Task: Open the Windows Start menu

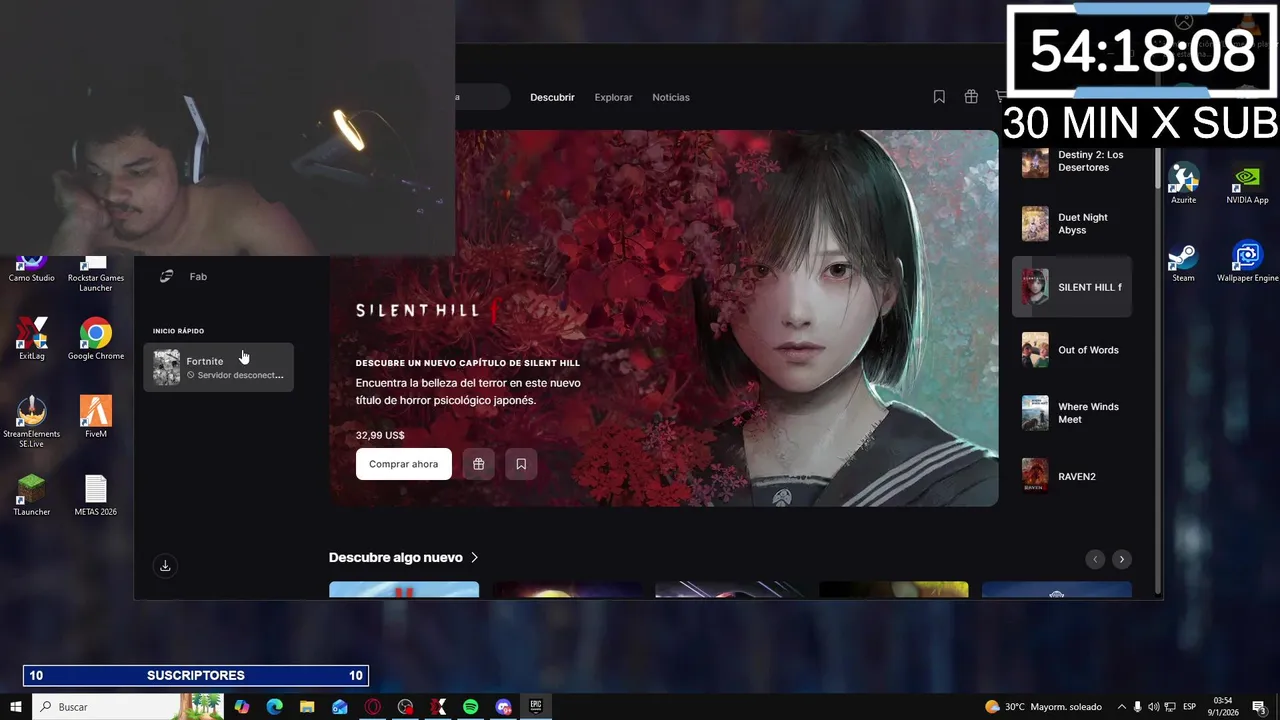Action: pyautogui.click(x=15, y=707)
